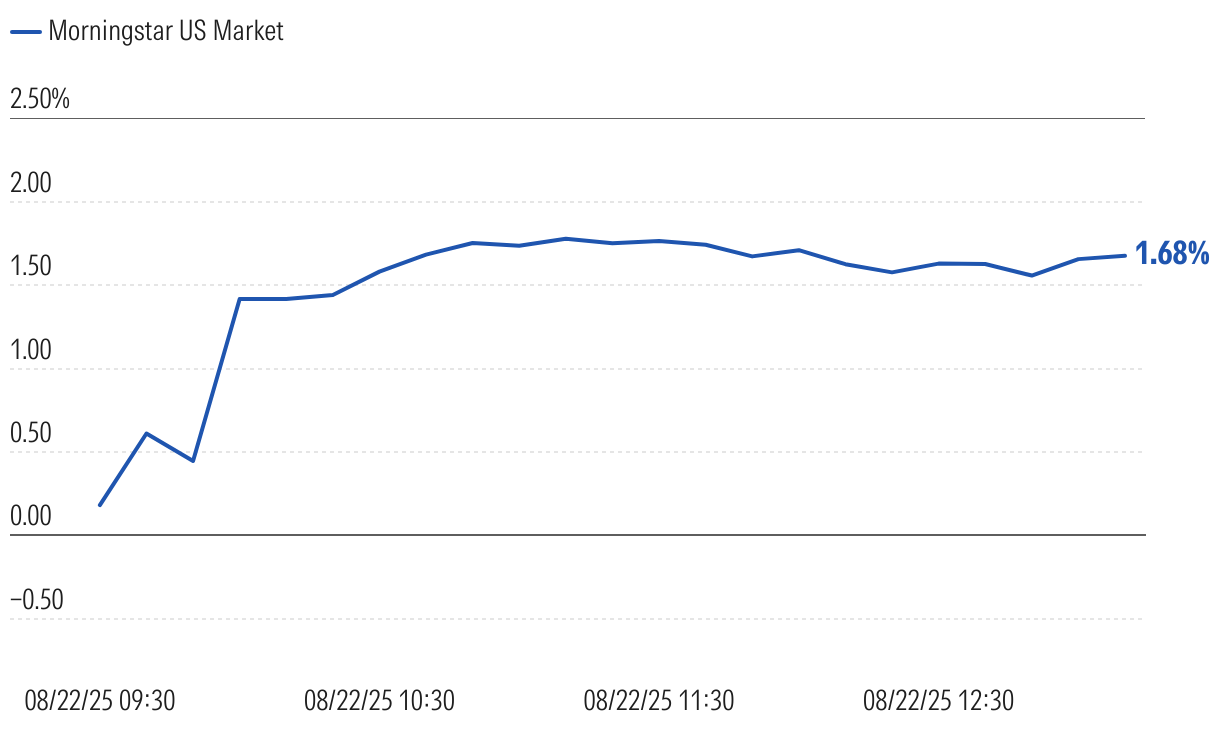Click the 2.50% y-axis label

39,100
